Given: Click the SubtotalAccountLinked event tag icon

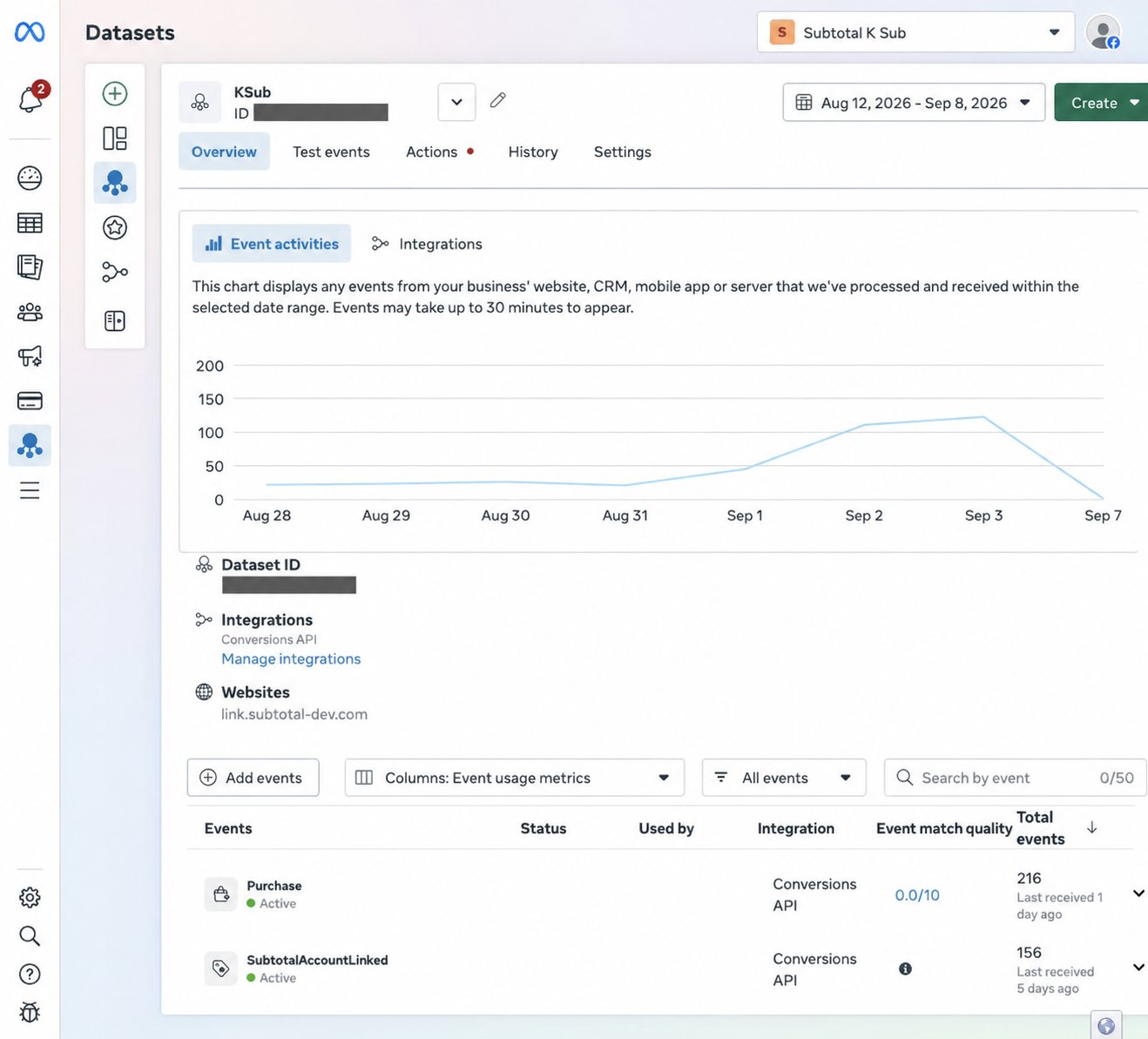Looking at the screenshot, I should point(221,968).
